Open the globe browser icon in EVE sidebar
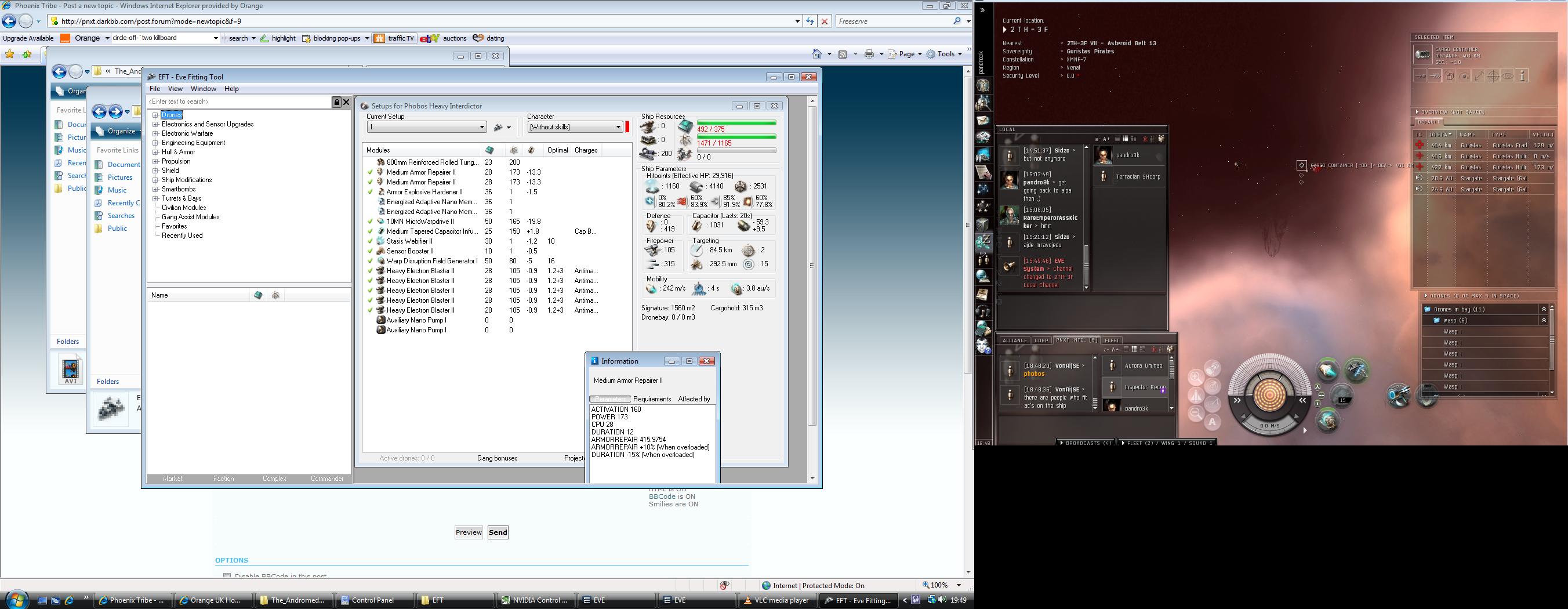Image resolution: width=1568 pixels, height=609 pixels. click(x=983, y=277)
